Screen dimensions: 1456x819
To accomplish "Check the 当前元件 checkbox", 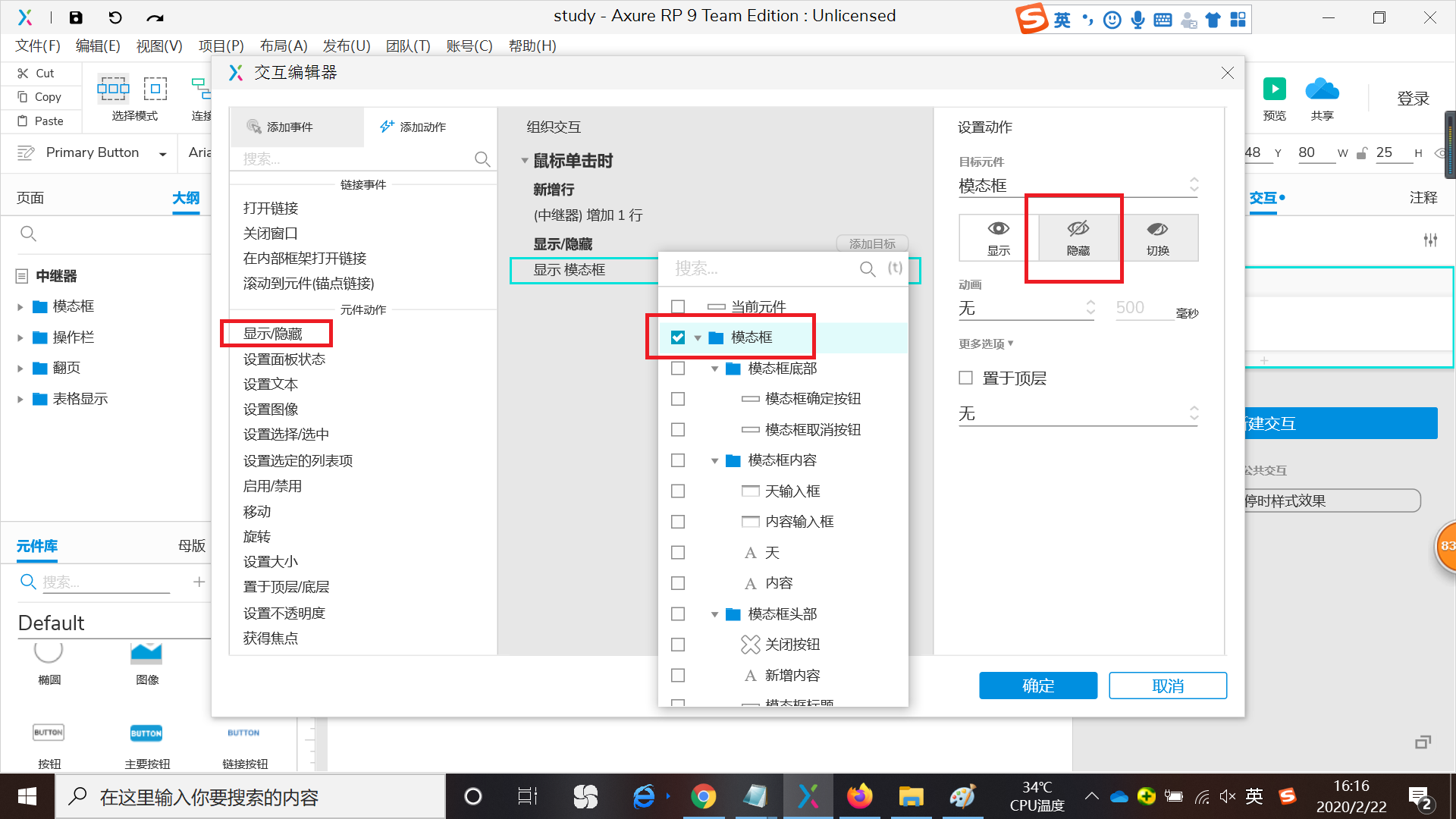I will [677, 306].
